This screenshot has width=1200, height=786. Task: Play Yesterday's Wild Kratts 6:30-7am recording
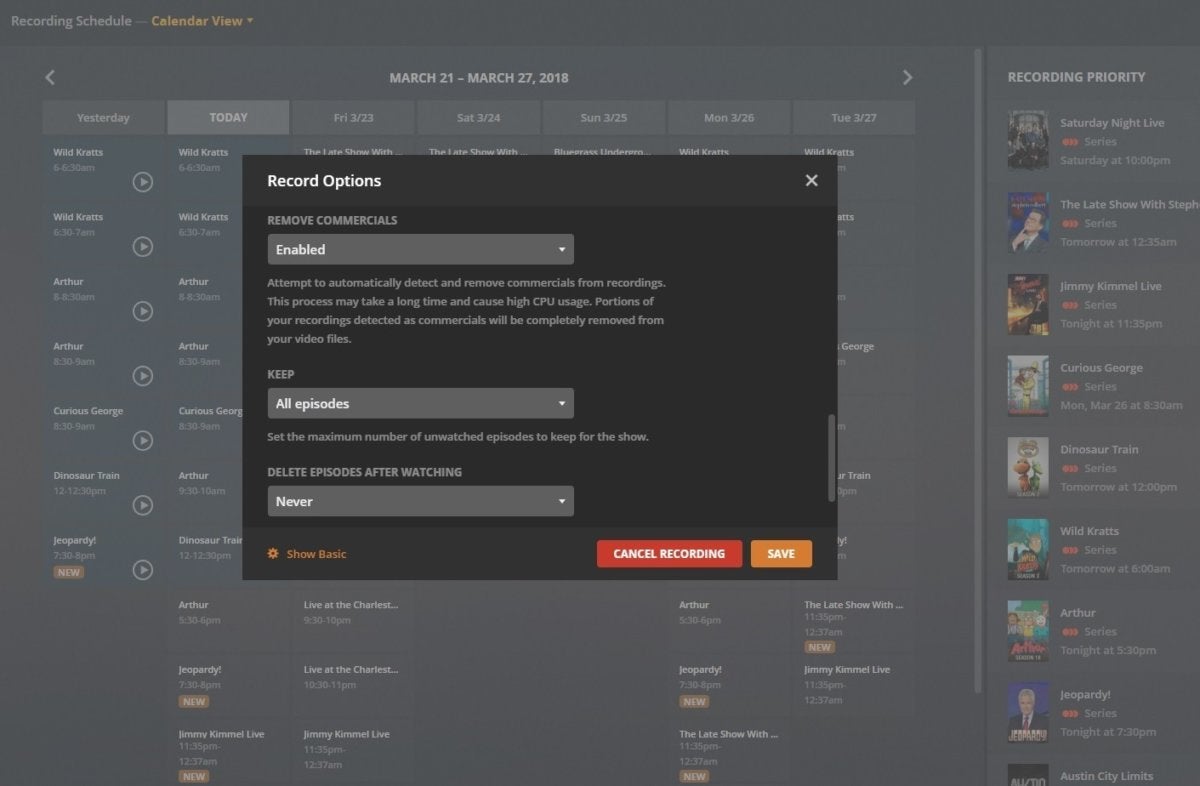click(143, 247)
